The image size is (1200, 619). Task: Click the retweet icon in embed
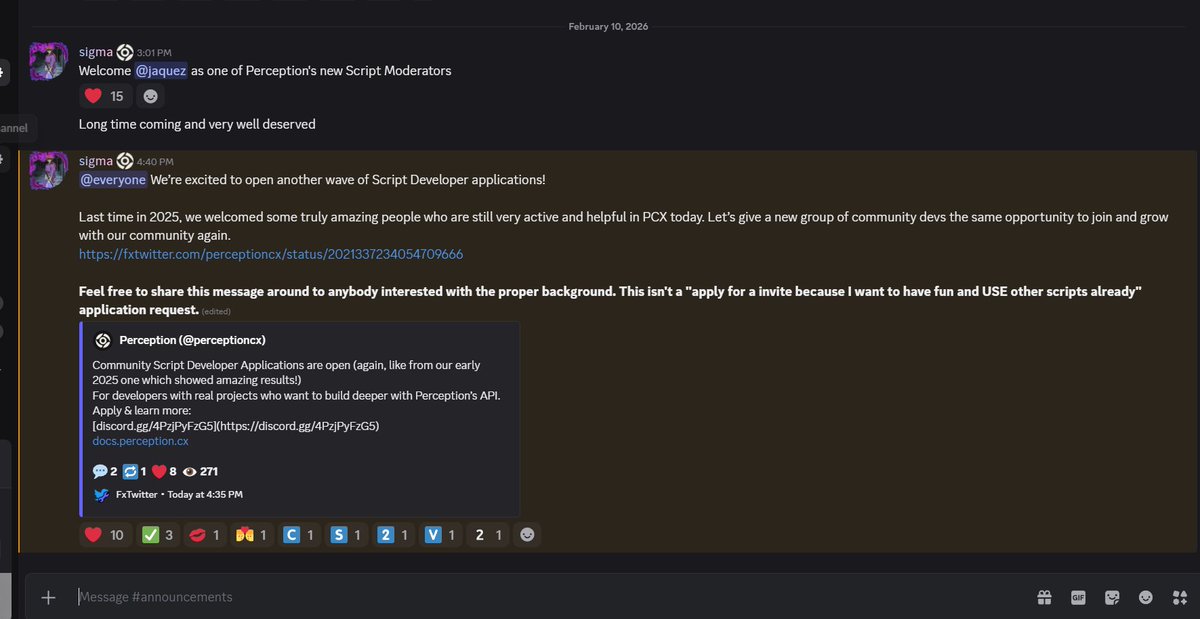point(130,471)
